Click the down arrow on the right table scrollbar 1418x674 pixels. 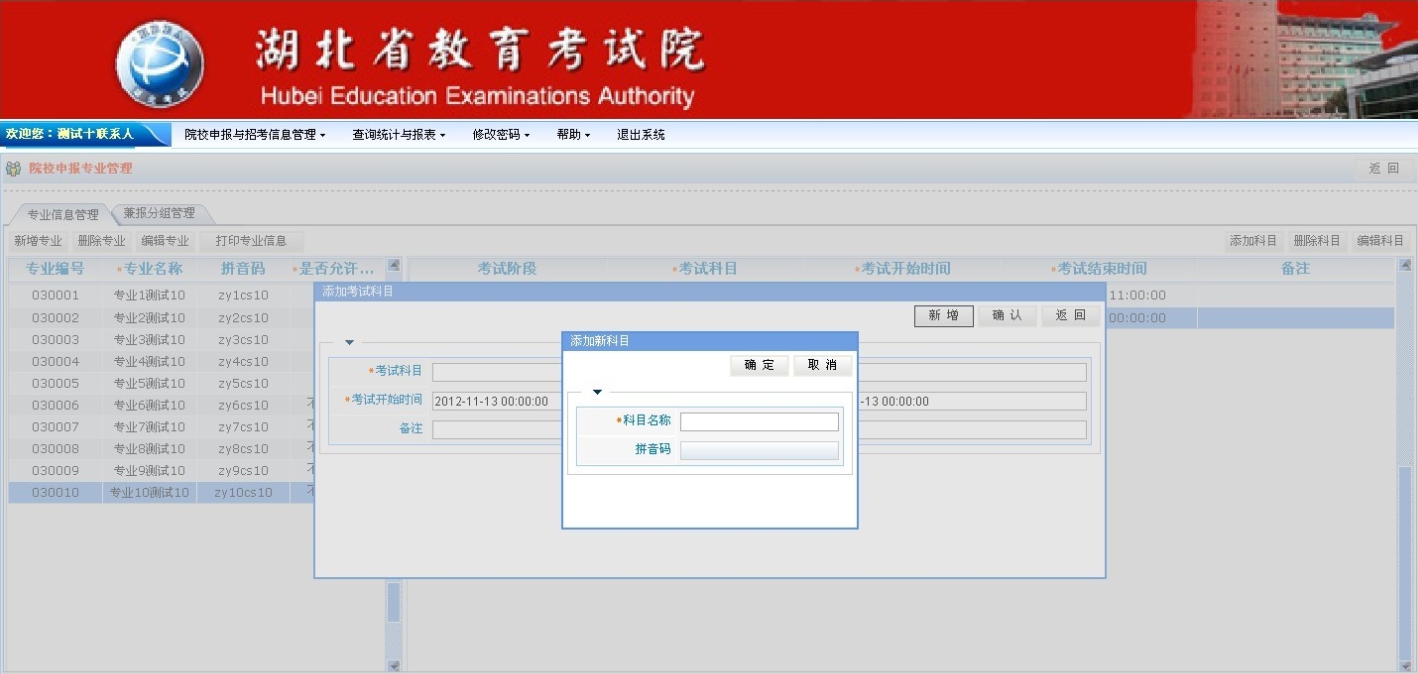click(1405, 665)
